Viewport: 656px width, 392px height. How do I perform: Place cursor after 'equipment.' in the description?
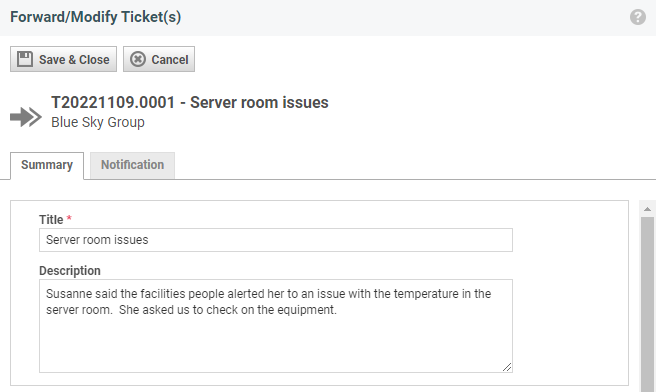pyautogui.click(x=338, y=310)
